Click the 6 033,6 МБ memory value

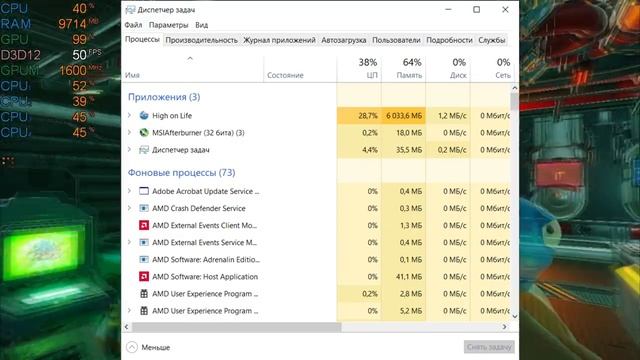(x=404, y=116)
